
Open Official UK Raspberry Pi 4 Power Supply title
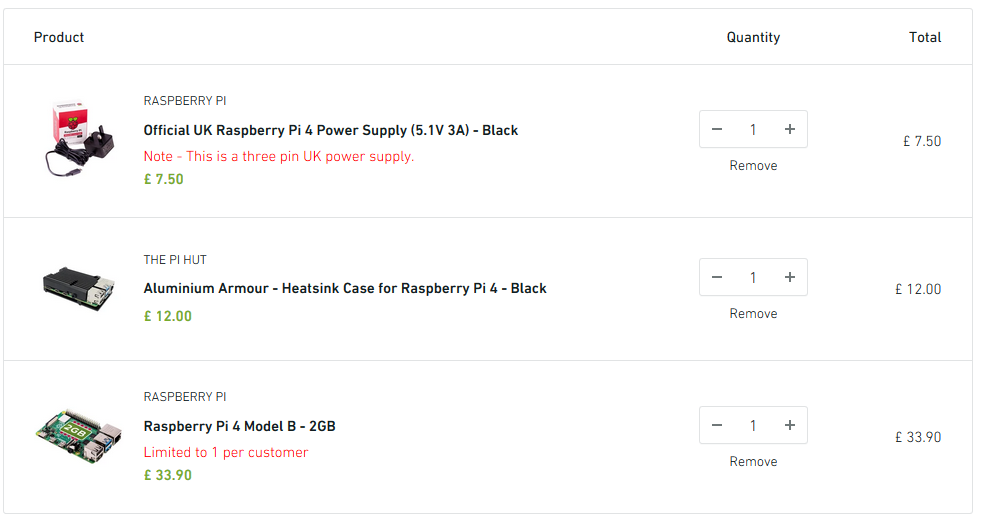coord(330,130)
